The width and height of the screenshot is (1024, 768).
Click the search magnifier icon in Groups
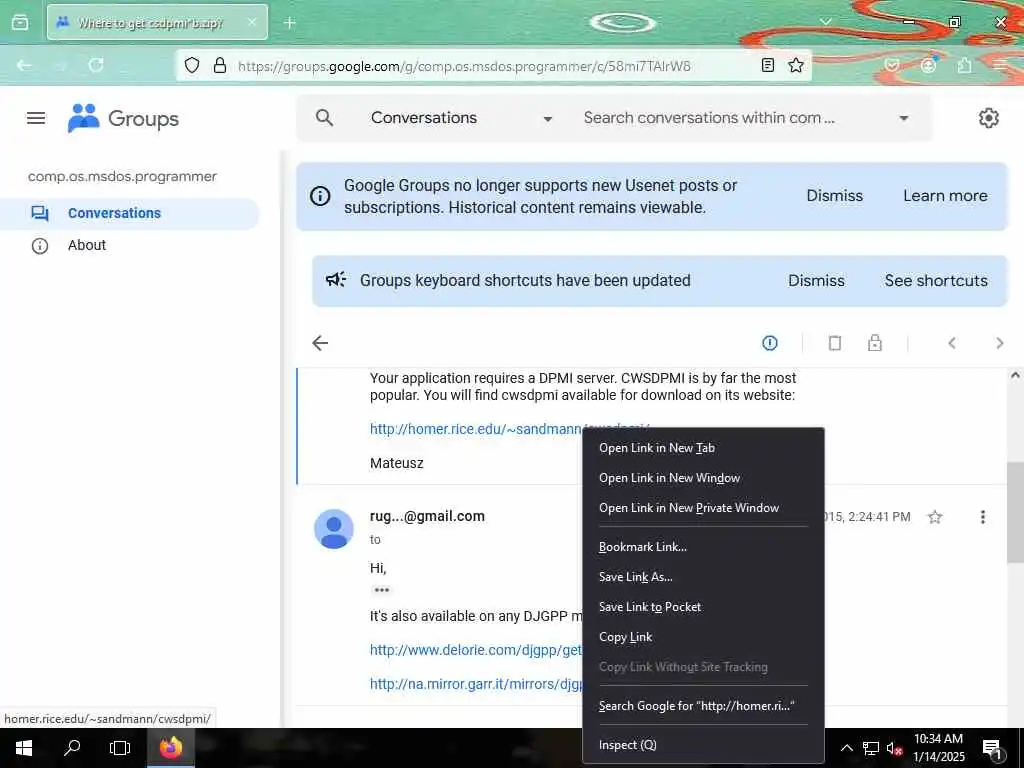point(325,118)
